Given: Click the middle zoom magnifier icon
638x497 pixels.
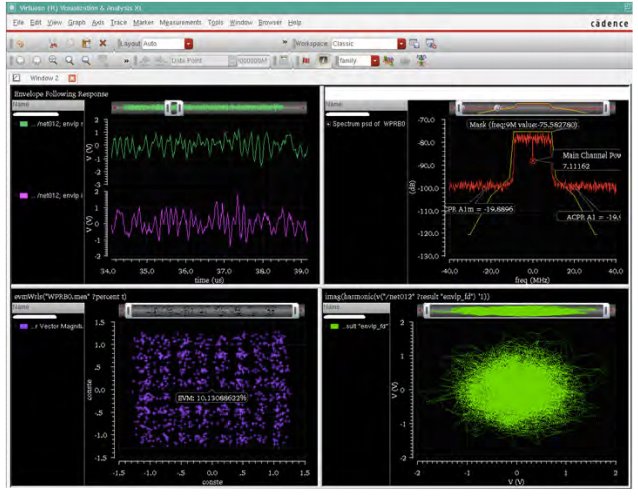Looking at the screenshot, I should pyautogui.click(x=70, y=61).
